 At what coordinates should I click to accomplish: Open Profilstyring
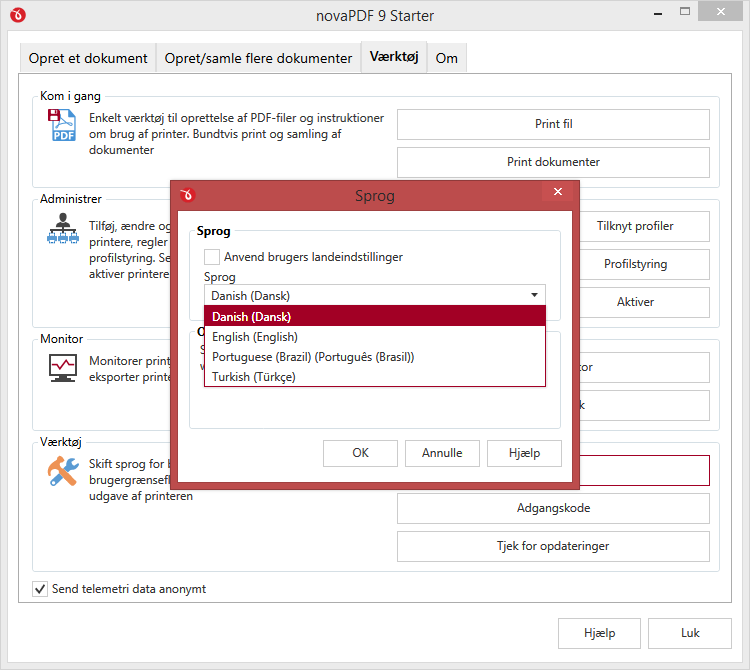click(644, 264)
